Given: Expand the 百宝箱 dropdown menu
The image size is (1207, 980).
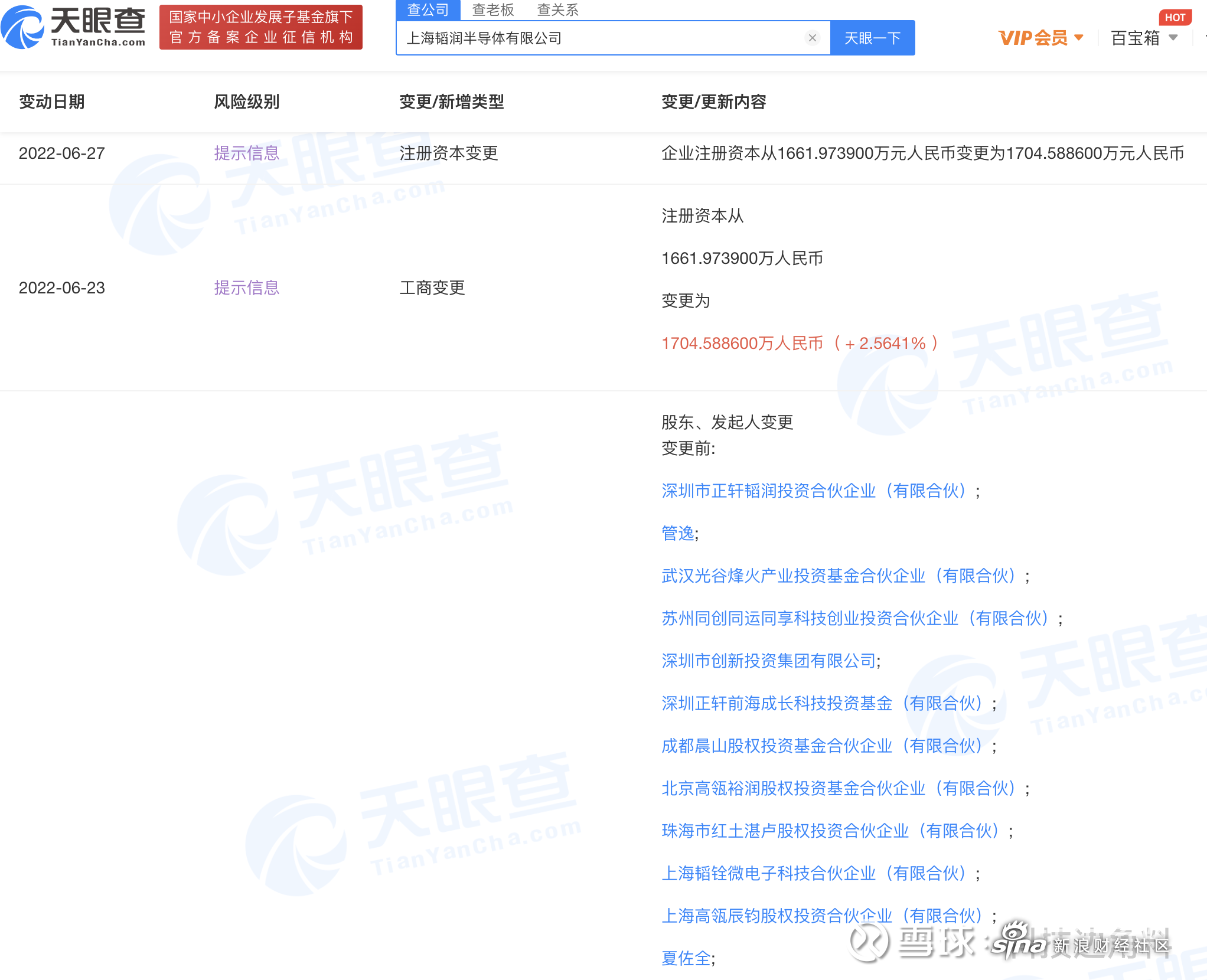Looking at the screenshot, I should coord(1144,38).
